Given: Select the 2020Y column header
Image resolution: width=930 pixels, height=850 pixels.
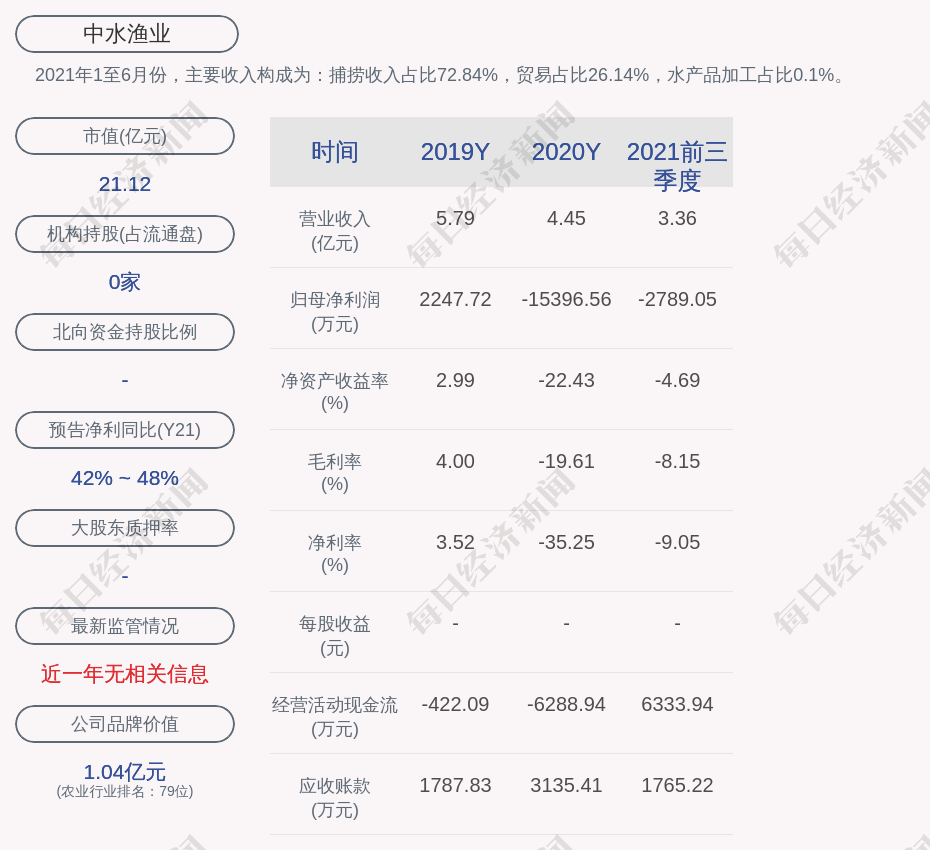Looking at the screenshot, I should [566, 152].
